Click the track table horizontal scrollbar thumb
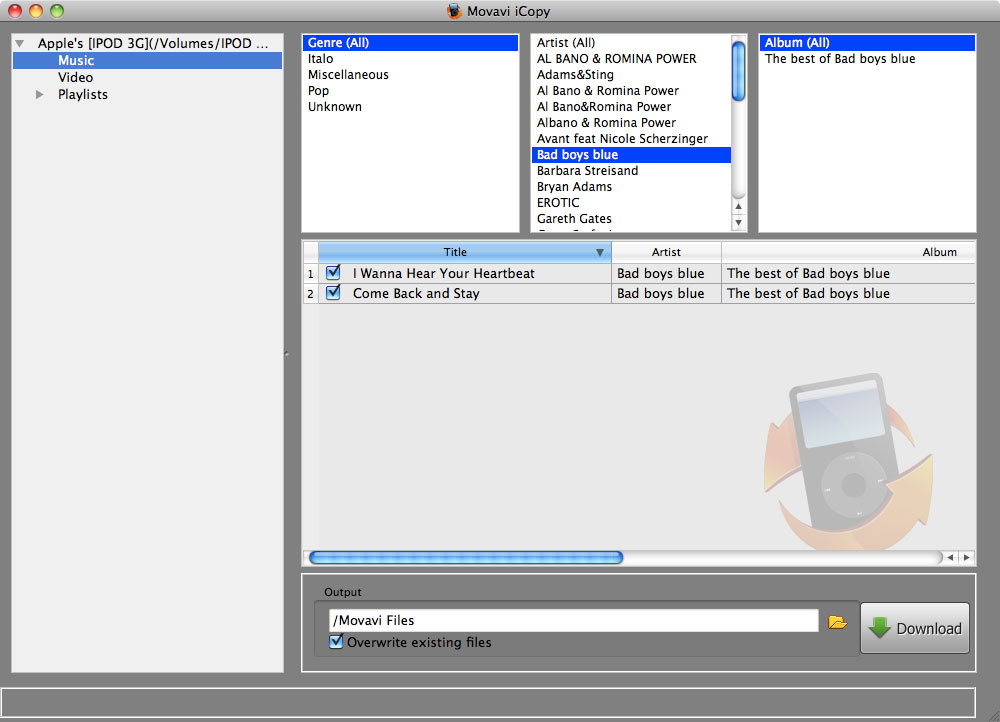 tap(466, 557)
